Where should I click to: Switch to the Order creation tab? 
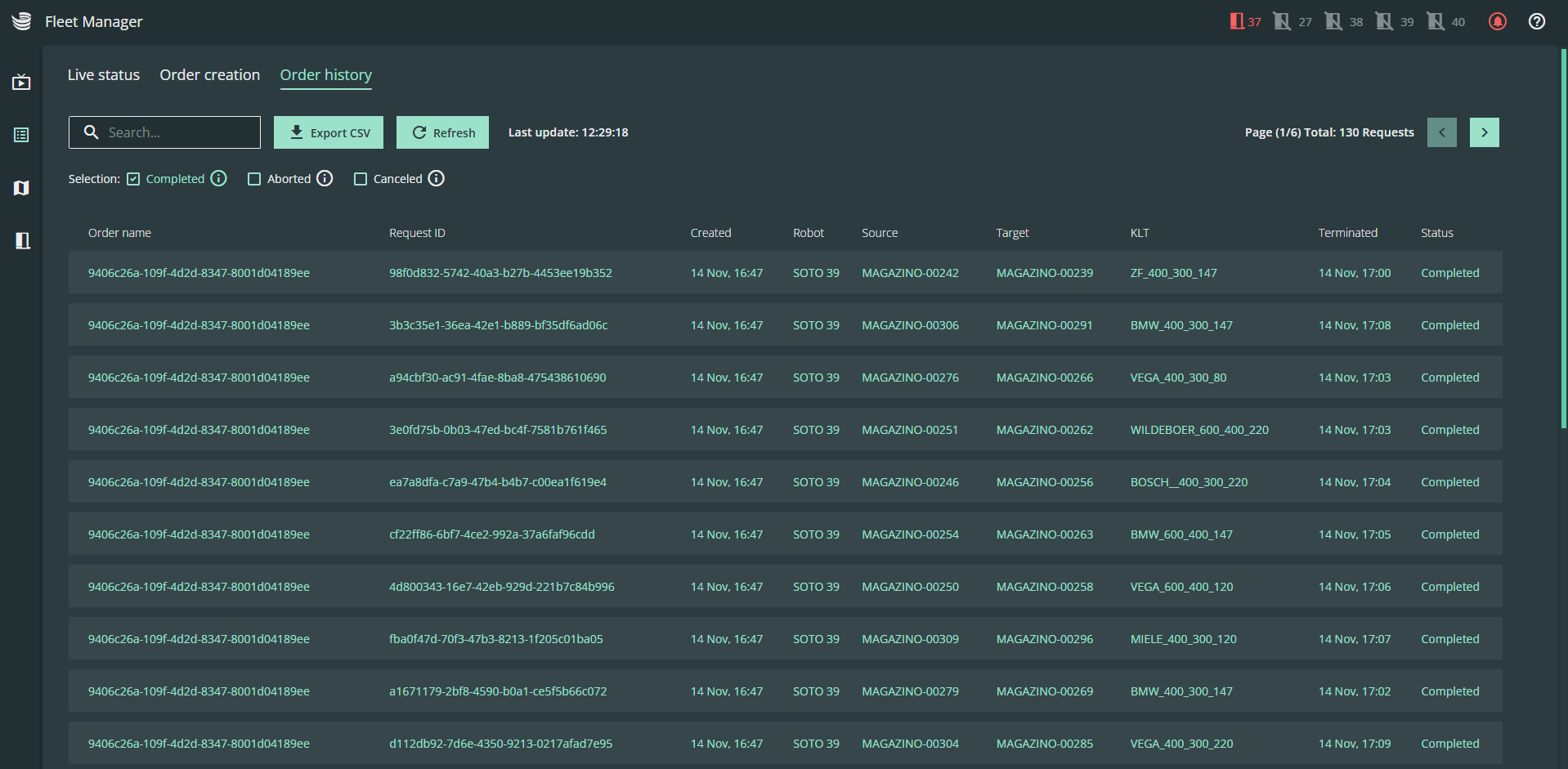(x=210, y=74)
